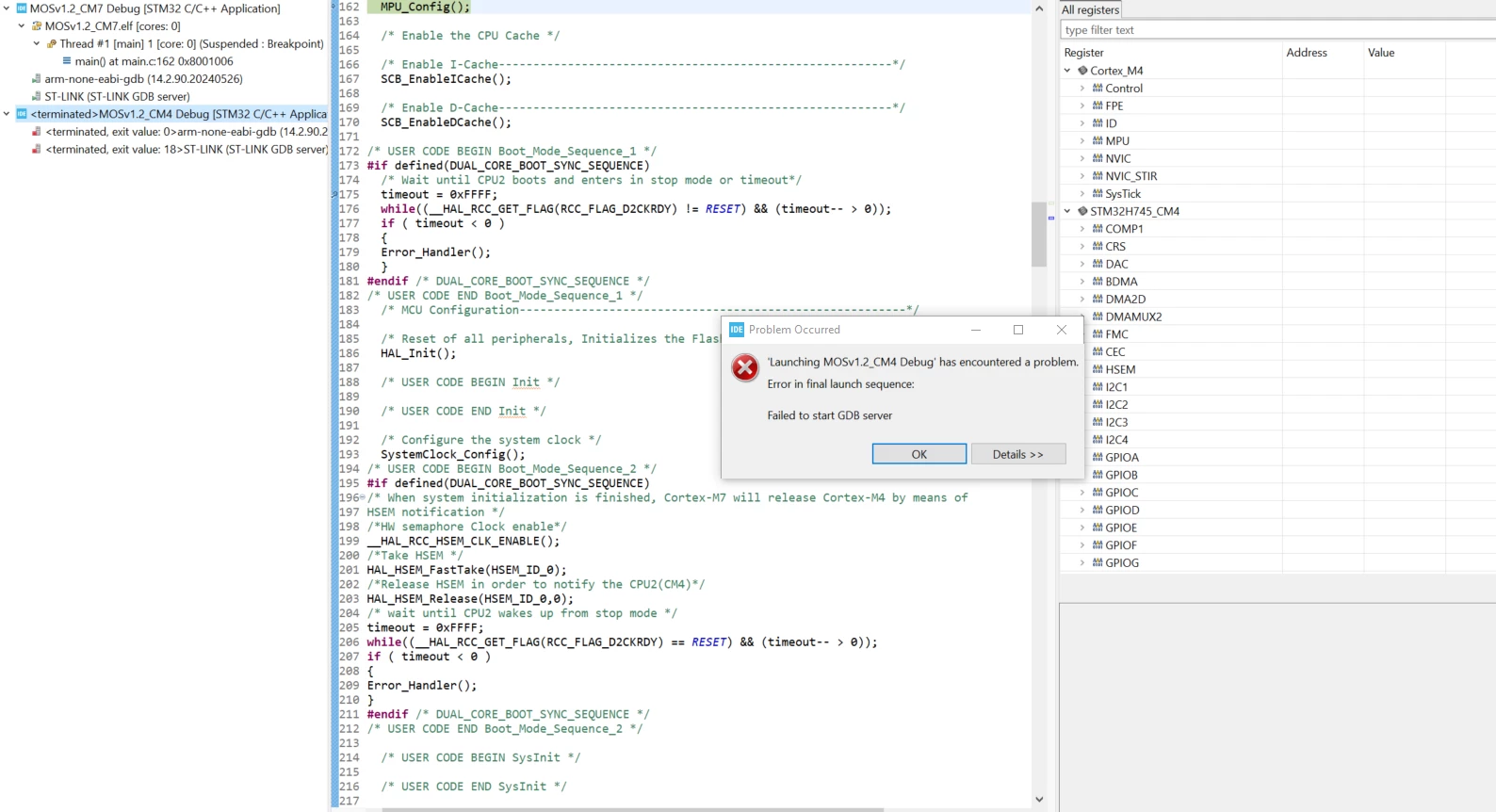Image resolution: width=1496 pixels, height=812 pixels.
Task: Click the arm-none-eabi-gdb process icon
Action: pos(36,79)
